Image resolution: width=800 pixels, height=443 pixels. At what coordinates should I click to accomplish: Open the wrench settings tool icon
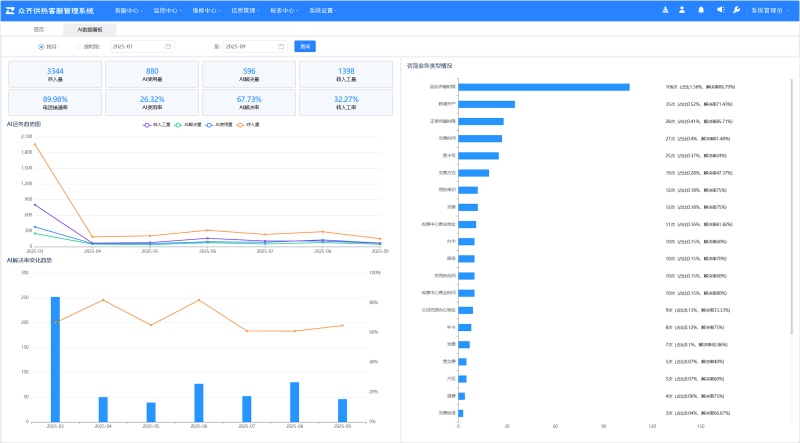point(737,10)
